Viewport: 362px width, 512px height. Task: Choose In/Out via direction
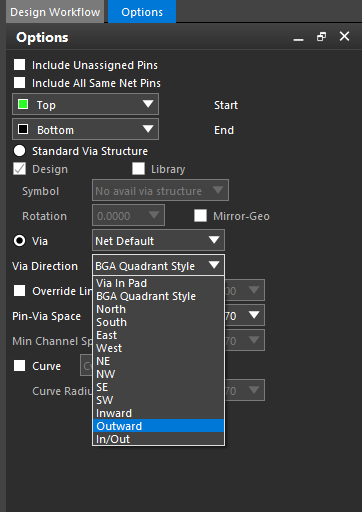(158, 439)
